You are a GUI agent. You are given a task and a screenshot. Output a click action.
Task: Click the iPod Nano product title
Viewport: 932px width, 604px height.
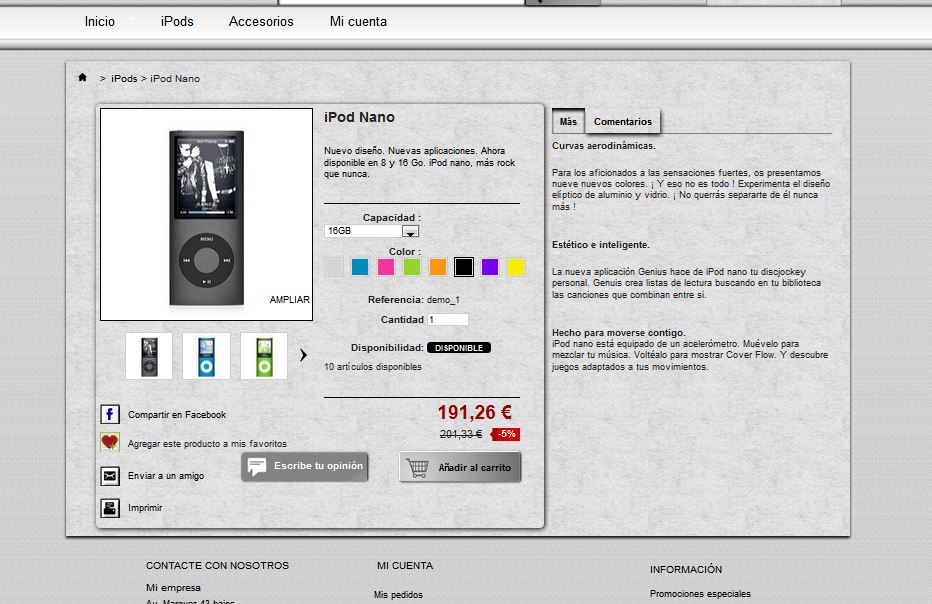pyautogui.click(x=359, y=117)
